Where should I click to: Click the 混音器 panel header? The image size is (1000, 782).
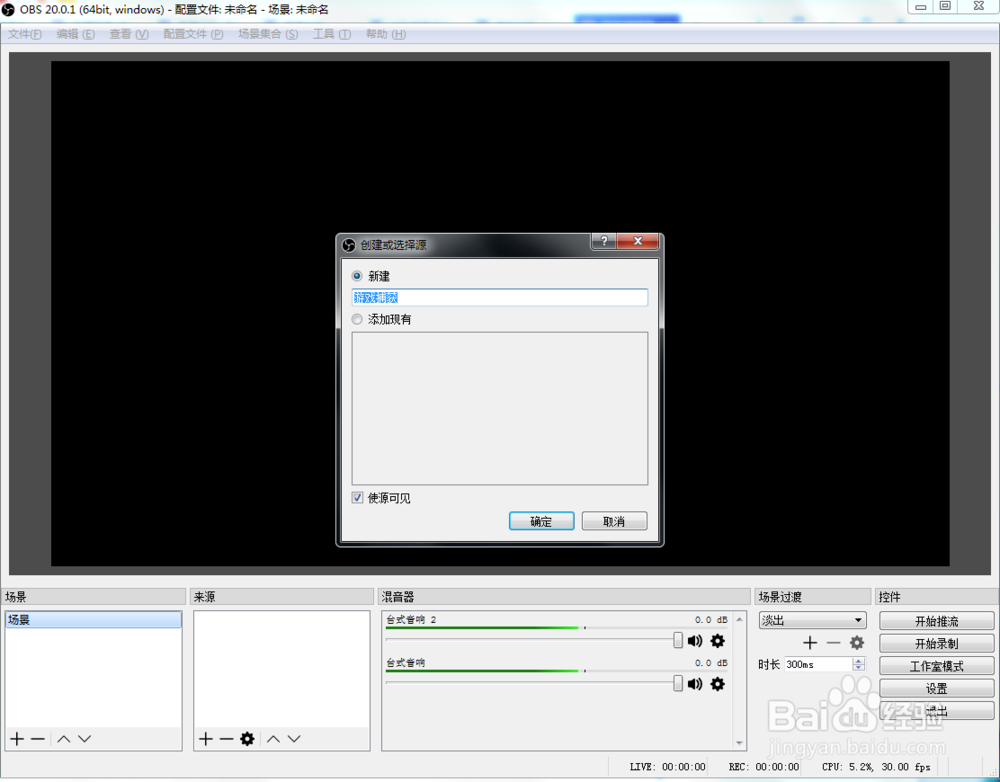click(x=564, y=596)
